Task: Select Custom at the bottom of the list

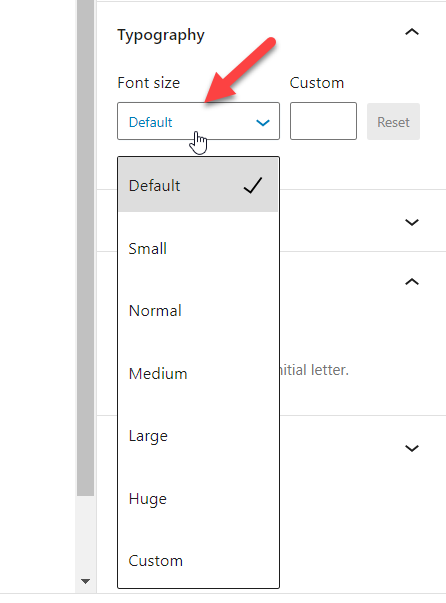Action: [x=198, y=561]
